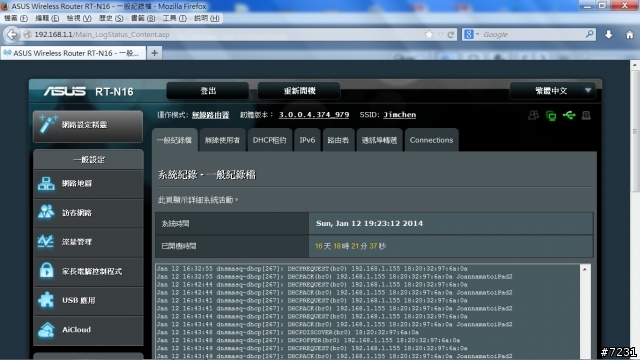The width and height of the screenshot is (640, 360).
Task: Click the network setup wizard wand icon
Action: coord(48,124)
